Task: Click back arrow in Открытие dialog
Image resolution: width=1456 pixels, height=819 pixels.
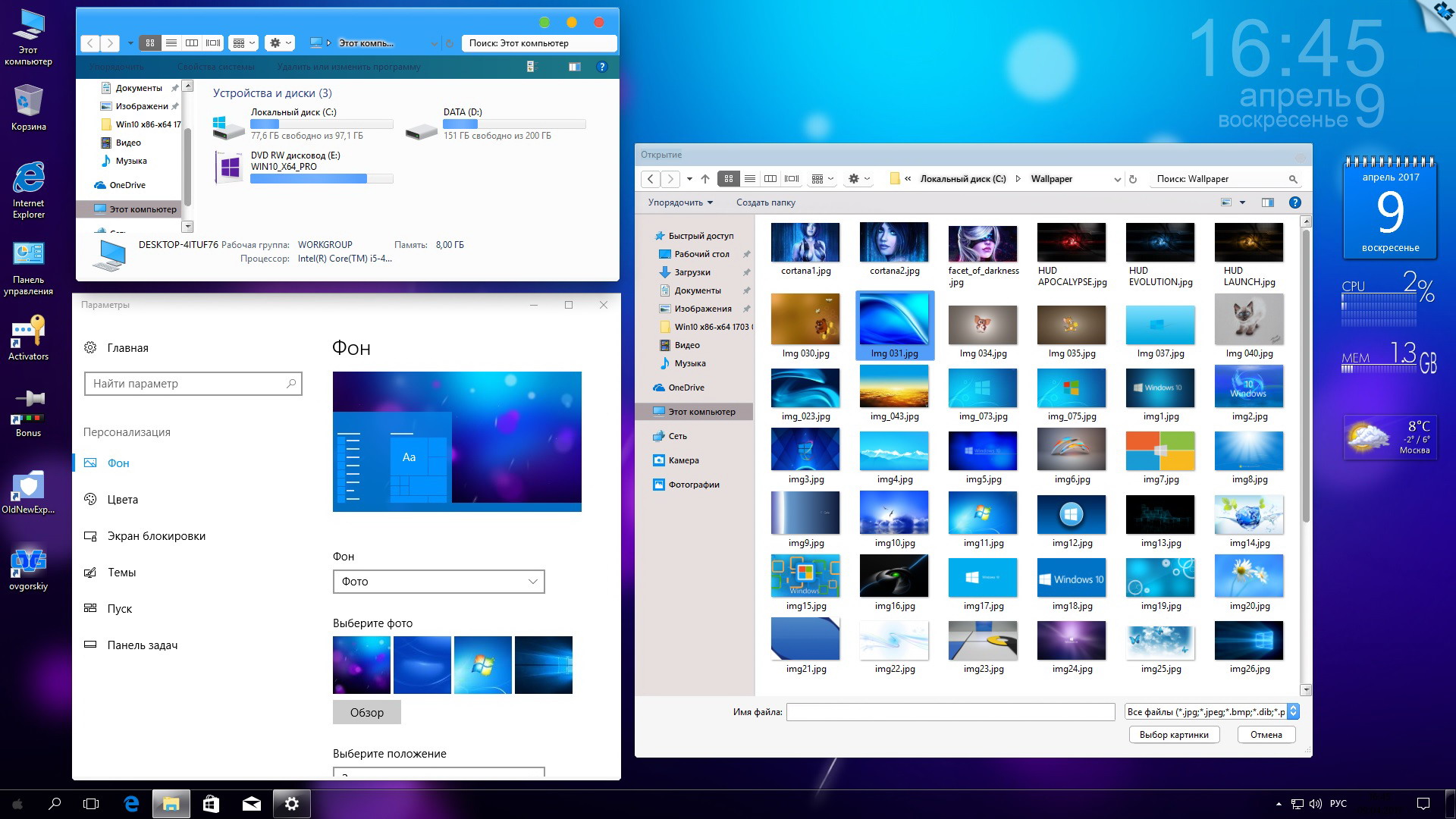Action: 651,179
